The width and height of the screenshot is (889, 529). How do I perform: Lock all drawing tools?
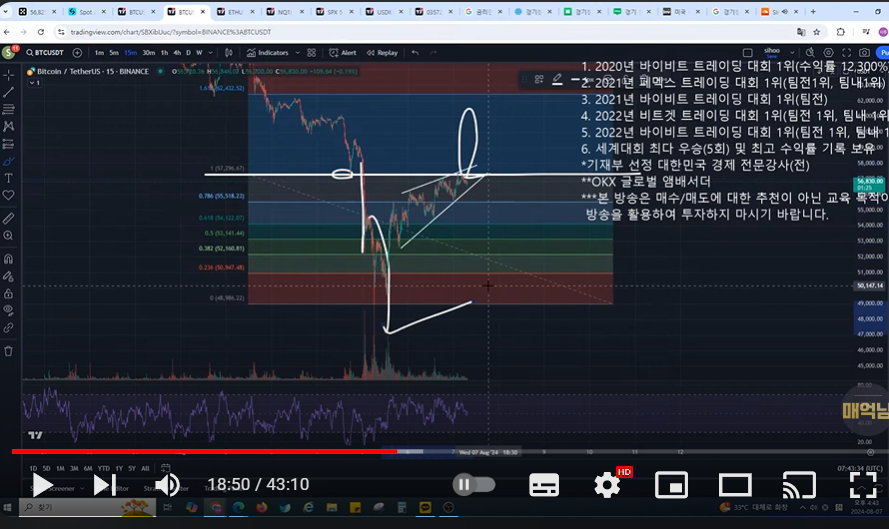9,293
